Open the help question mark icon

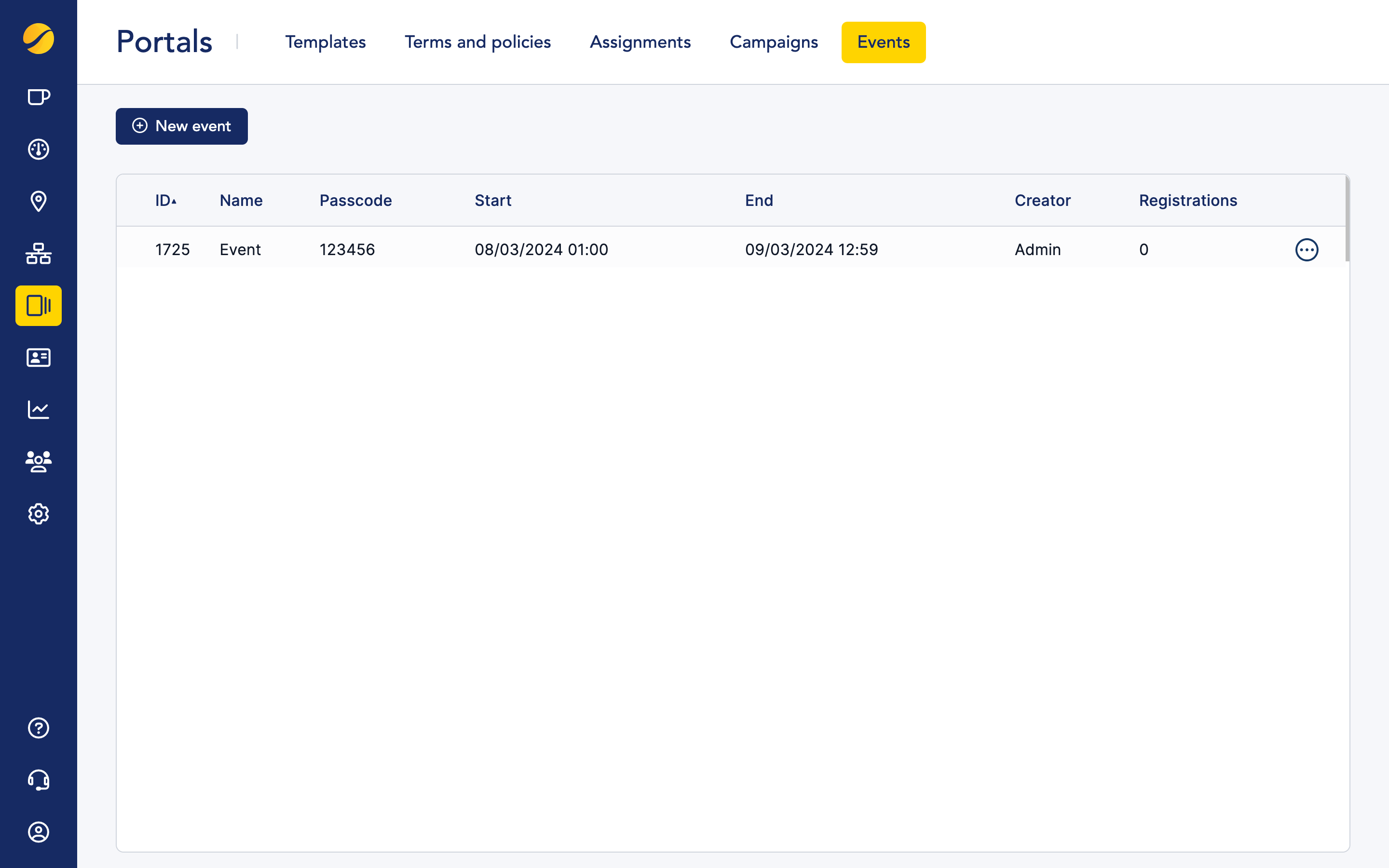39,728
